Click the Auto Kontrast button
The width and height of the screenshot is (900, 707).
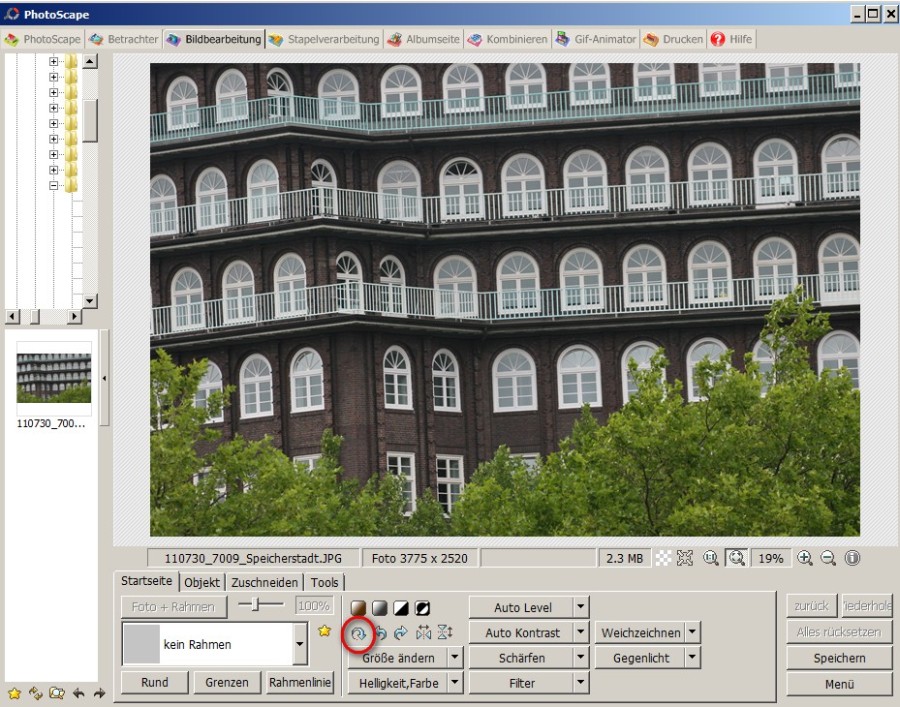(522, 632)
